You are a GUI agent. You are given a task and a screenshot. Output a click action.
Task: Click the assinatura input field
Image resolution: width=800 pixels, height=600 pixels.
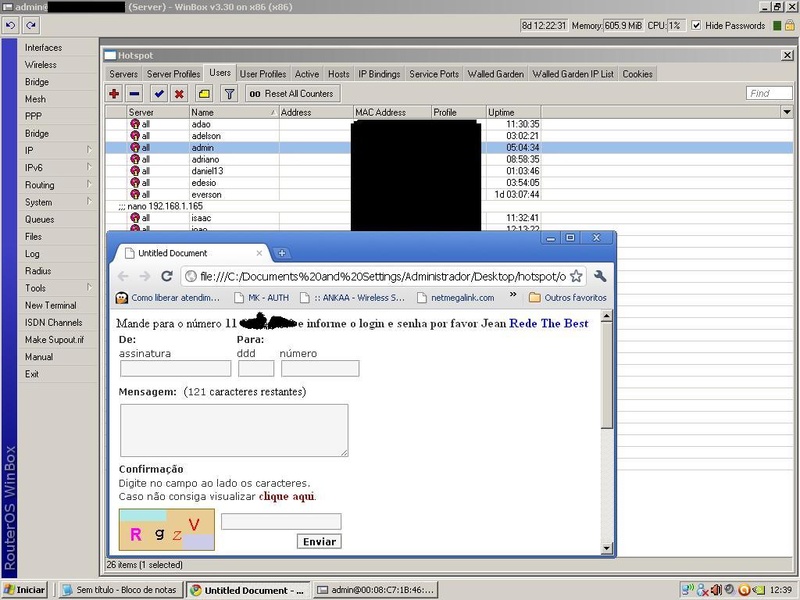(x=176, y=368)
